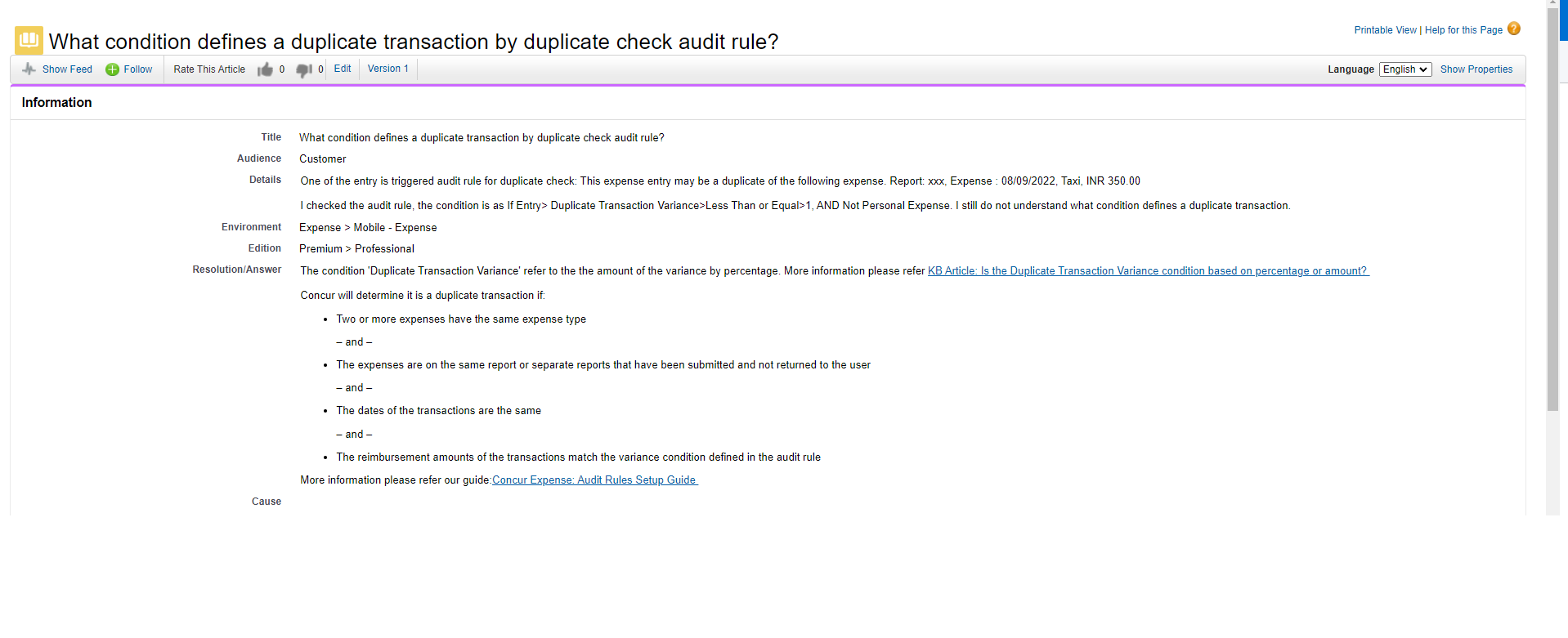The image size is (1568, 638).
Task: Click the green Follow plus icon
Action: 112,69
